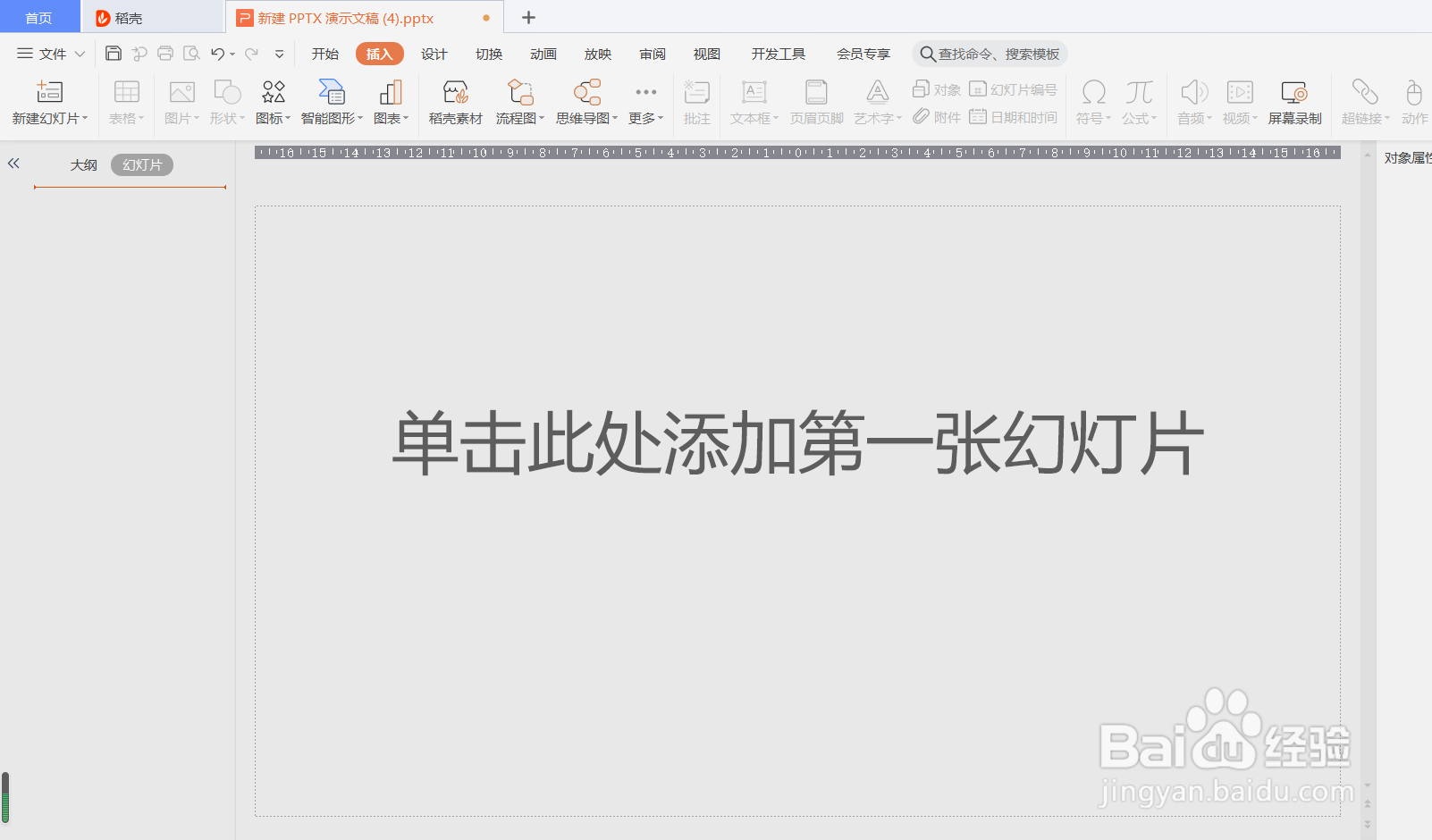Click the 日期和时间 button
This screenshot has width=1432, height=840.
pyautogui.click(x=1013, y=117)
